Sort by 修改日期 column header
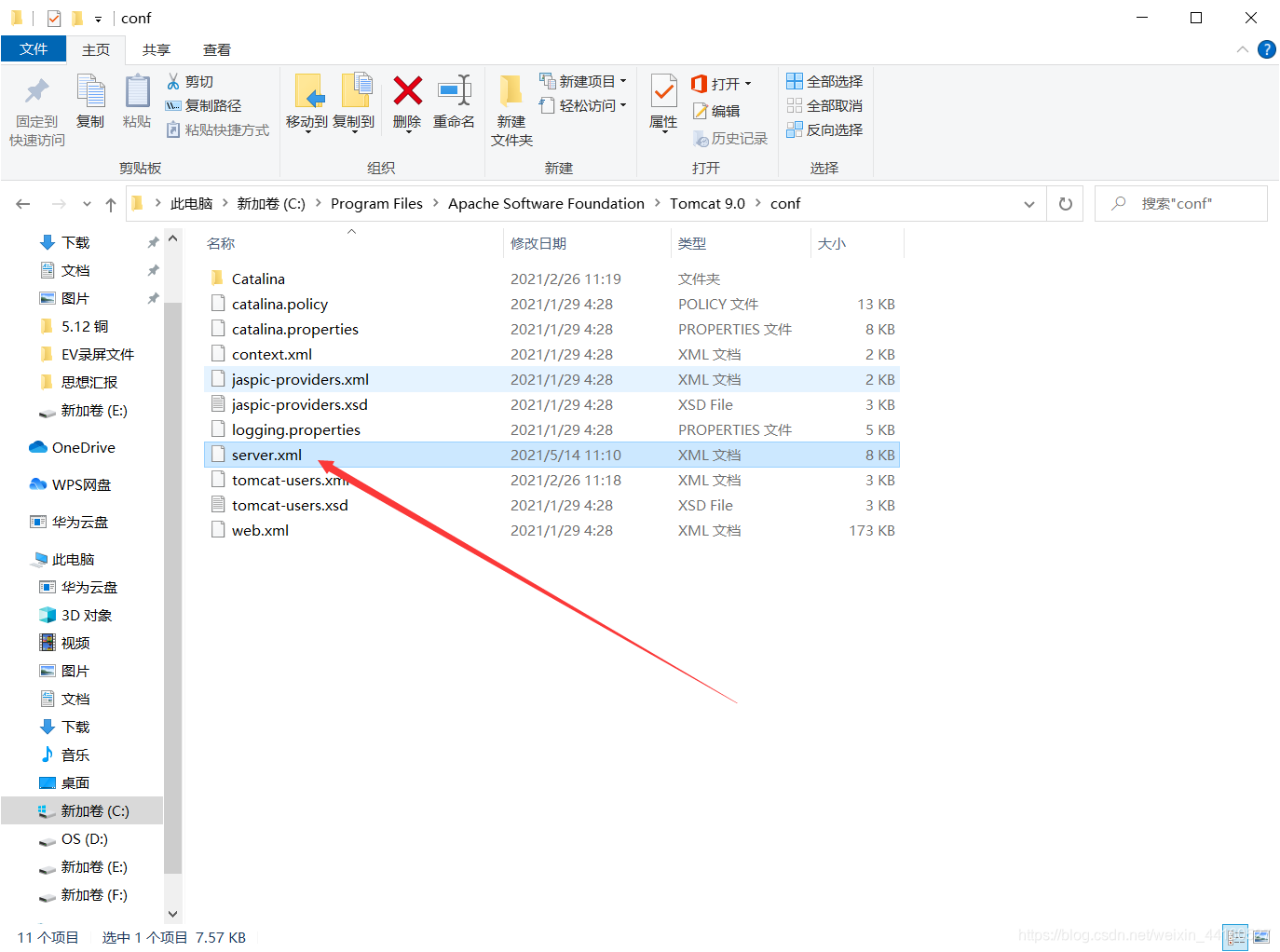Image resolution: width=1280 pixels, height=952 pixels. [x=538, y=243]
